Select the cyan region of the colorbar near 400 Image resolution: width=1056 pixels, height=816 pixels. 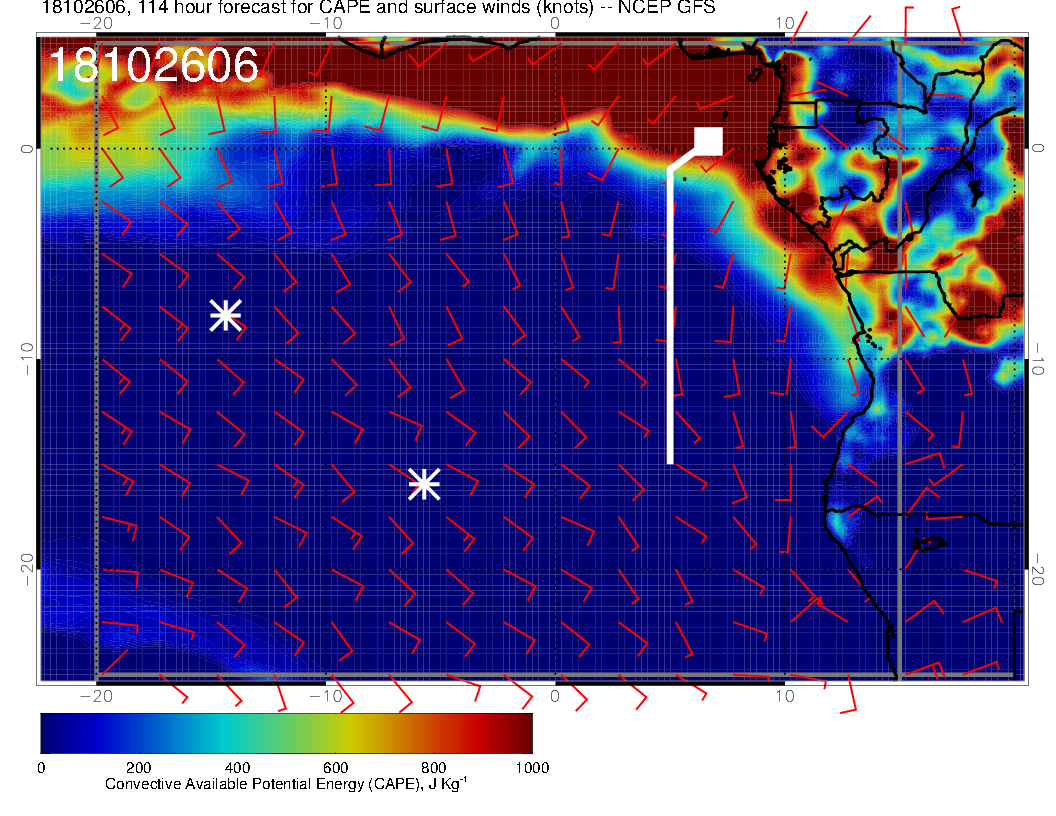pyautogui.click(x=237, y=732)
